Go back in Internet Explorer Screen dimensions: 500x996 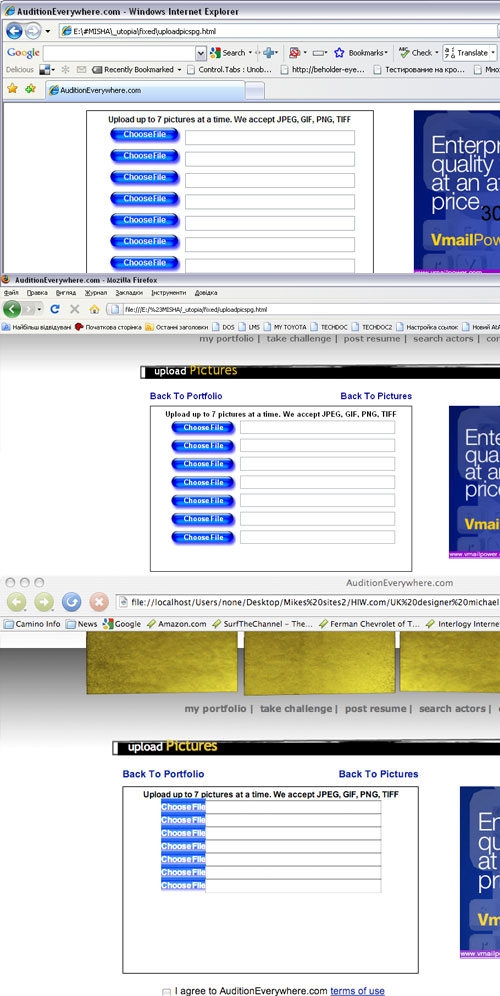coord(14,30)
